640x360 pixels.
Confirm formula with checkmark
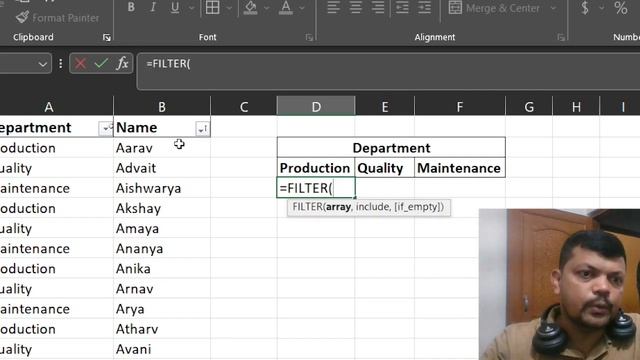(x=101, y=63)
